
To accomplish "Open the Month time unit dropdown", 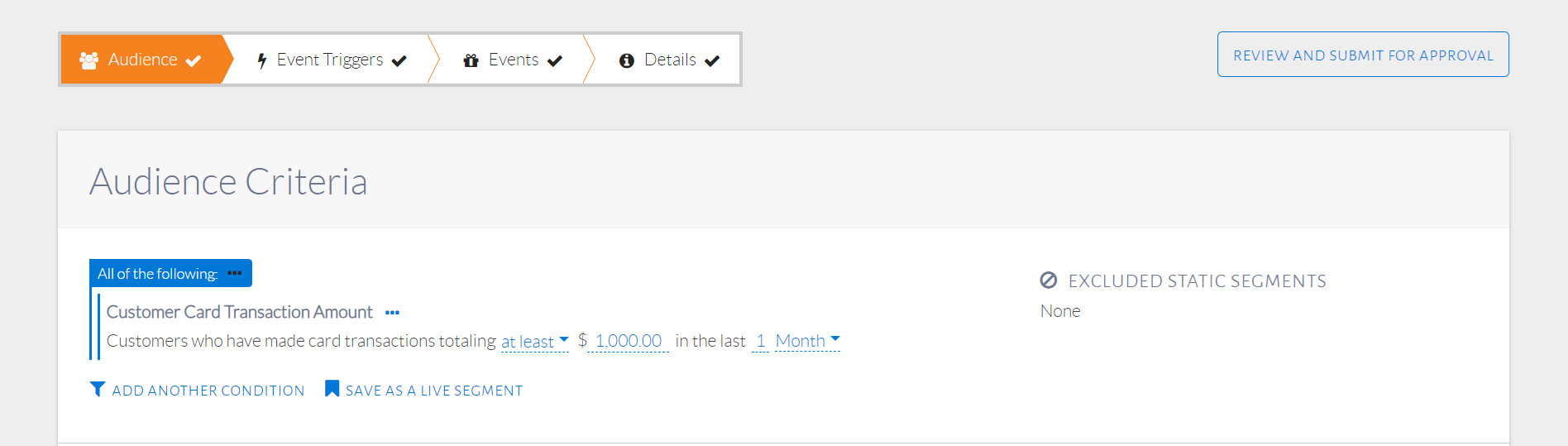I will tap(807, 341).
